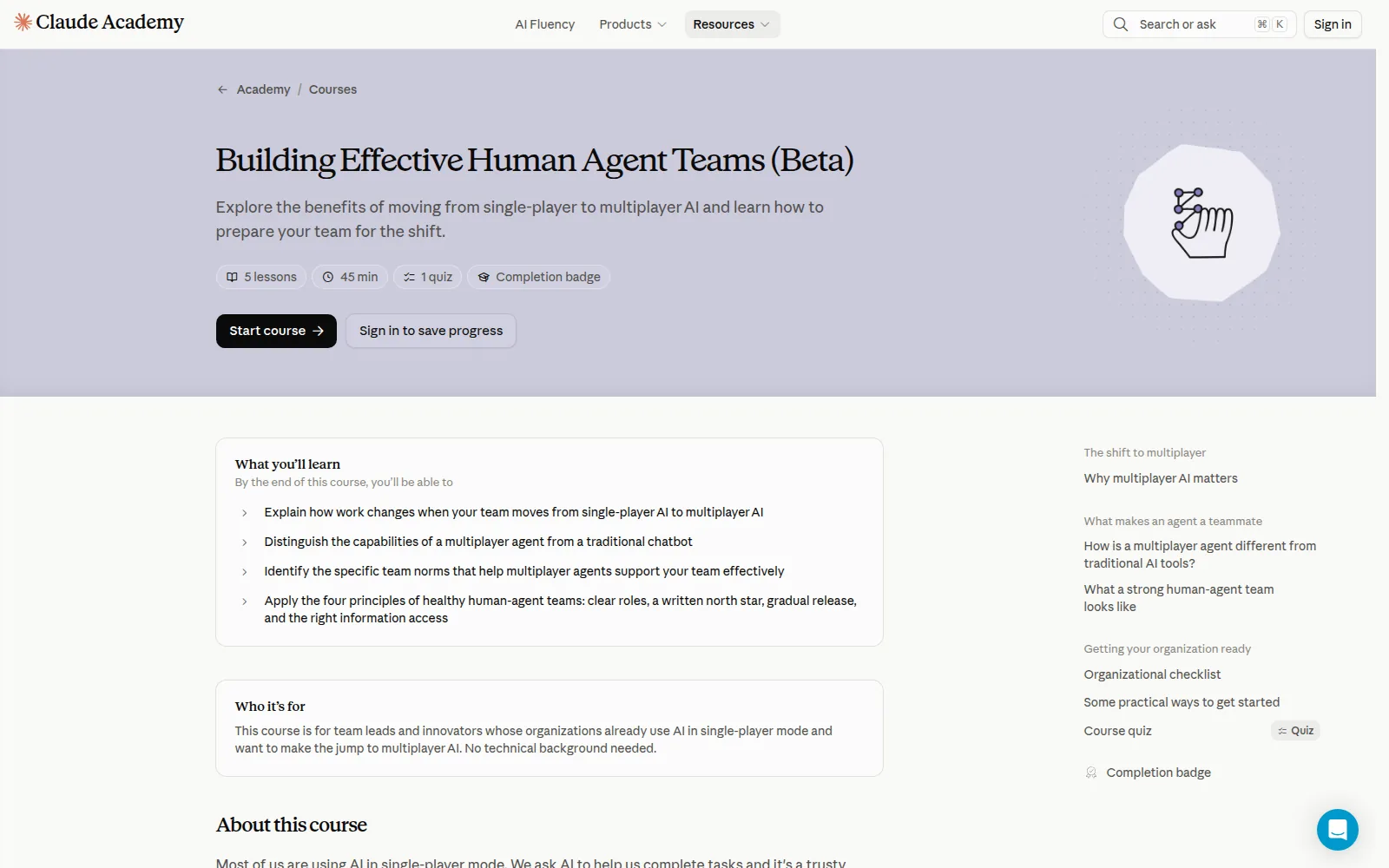
Task: Click the hand illustration course thumbnail
Action: 1201,223
